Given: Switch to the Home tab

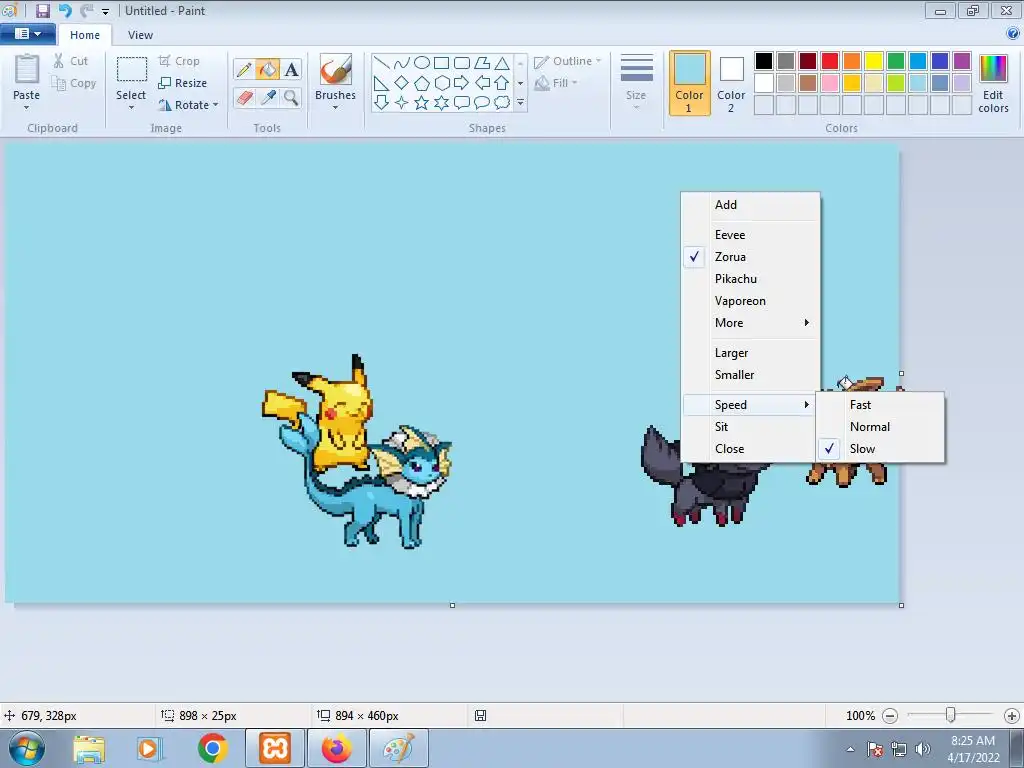Looking at the screenshot, I should click(85, 35).
